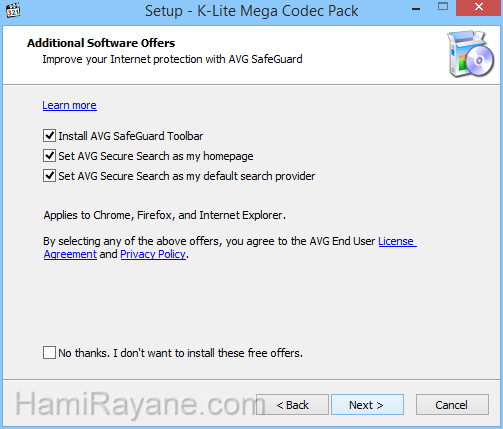Image resolution: width=503 pixels, height=429 pixels.
Task: Uncheck AVG Secure Search default search provider
Action: (49, 176)
